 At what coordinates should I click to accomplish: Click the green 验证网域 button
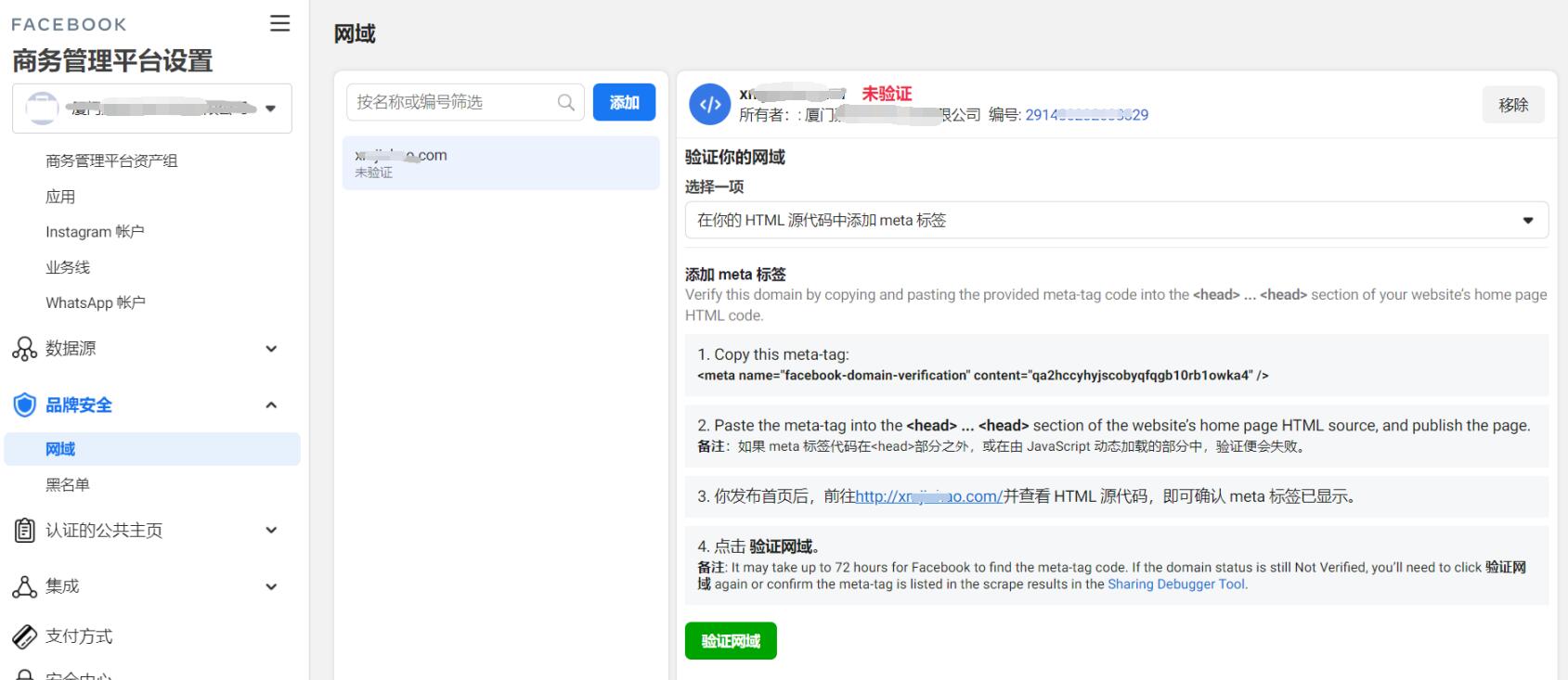pyautogui.click(x=731, y=641)
